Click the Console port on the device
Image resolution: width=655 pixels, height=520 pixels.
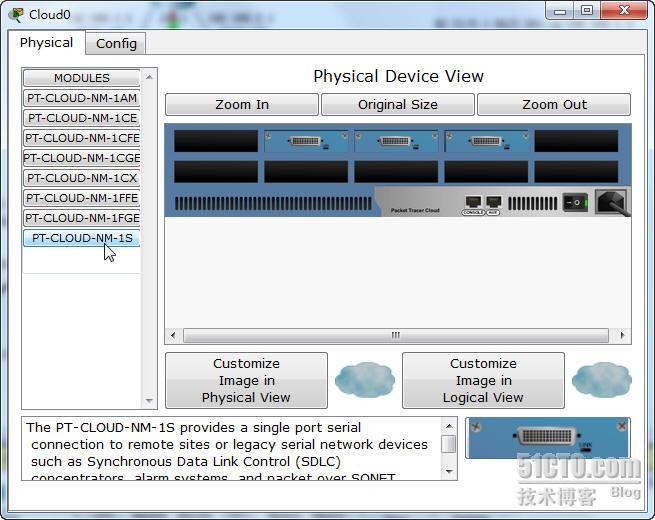(473, 203)
